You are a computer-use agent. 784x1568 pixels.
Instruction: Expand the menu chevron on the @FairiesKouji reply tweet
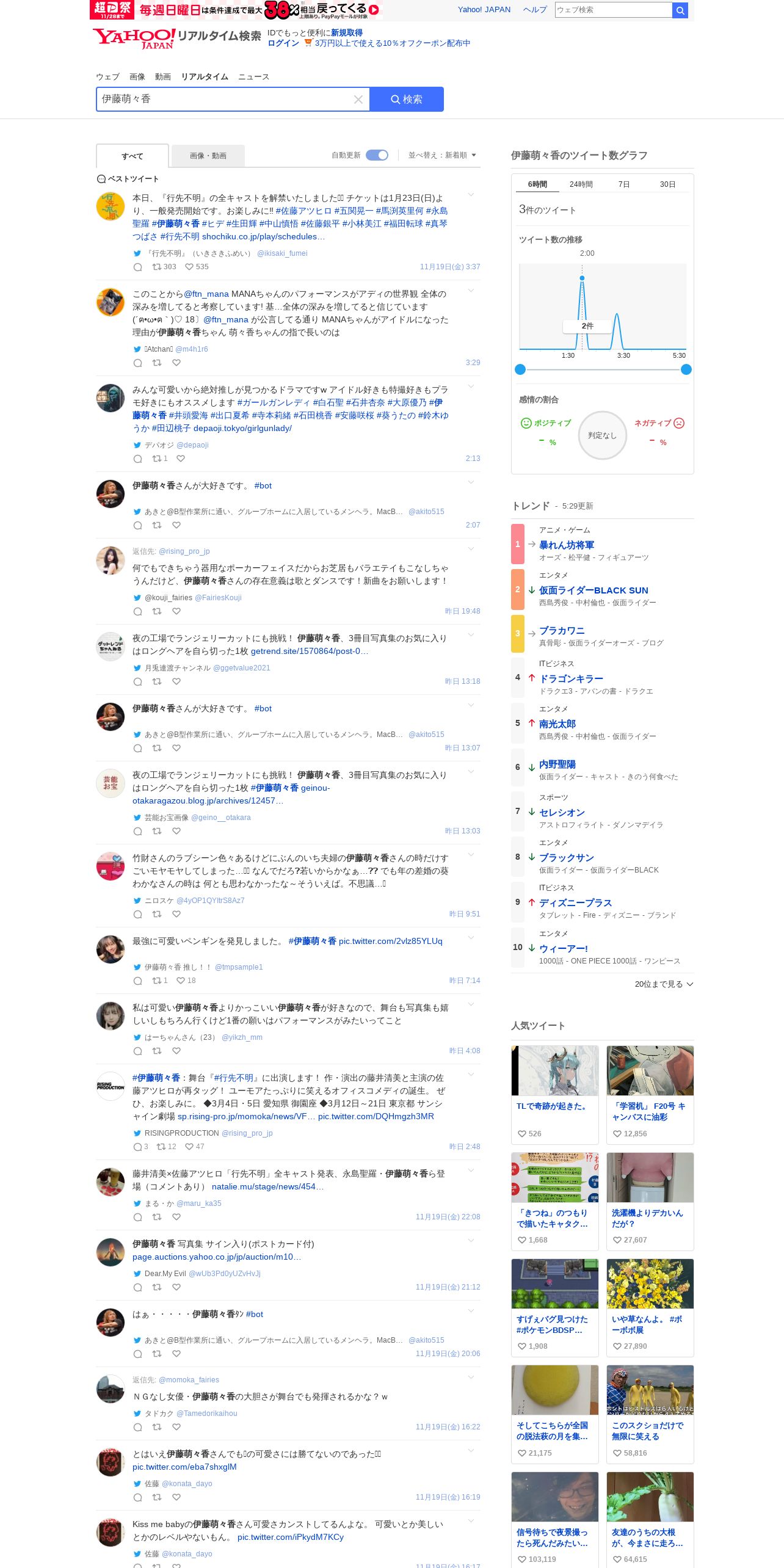[471, 549]
